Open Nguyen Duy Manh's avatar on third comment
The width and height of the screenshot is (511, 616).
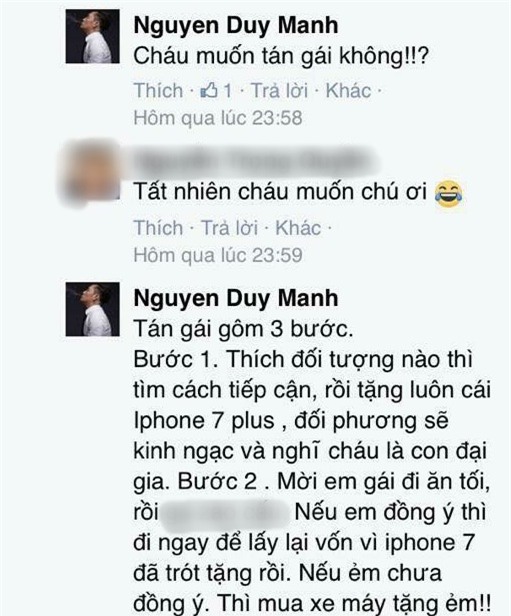click(92, 309)
